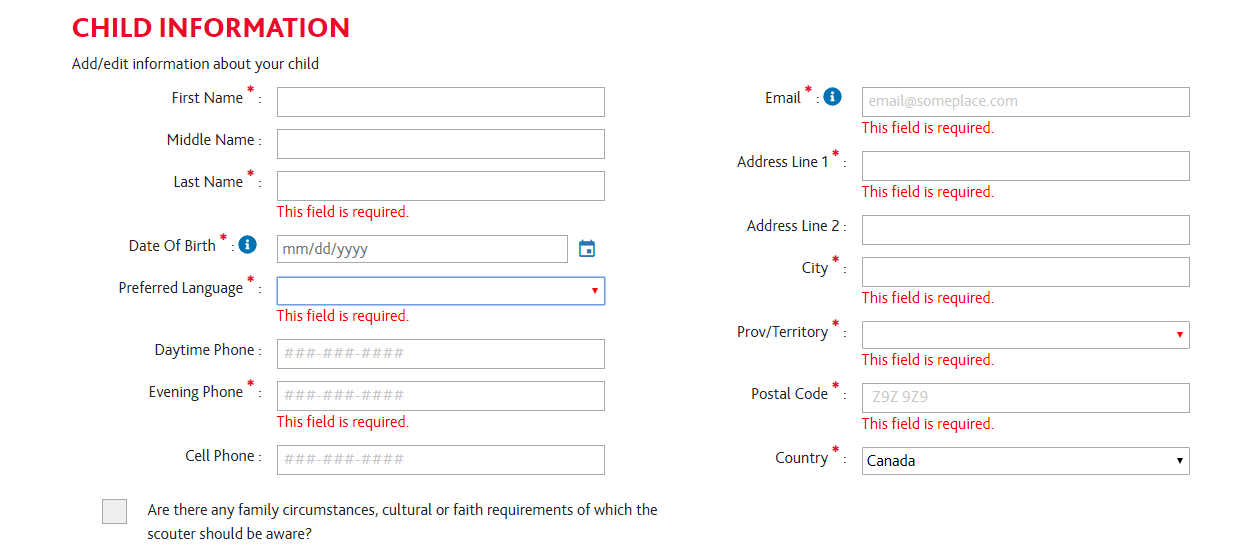The image size is (1242, 552).
Task: Check the family circumstances checkbox
Action: [114, 511]
